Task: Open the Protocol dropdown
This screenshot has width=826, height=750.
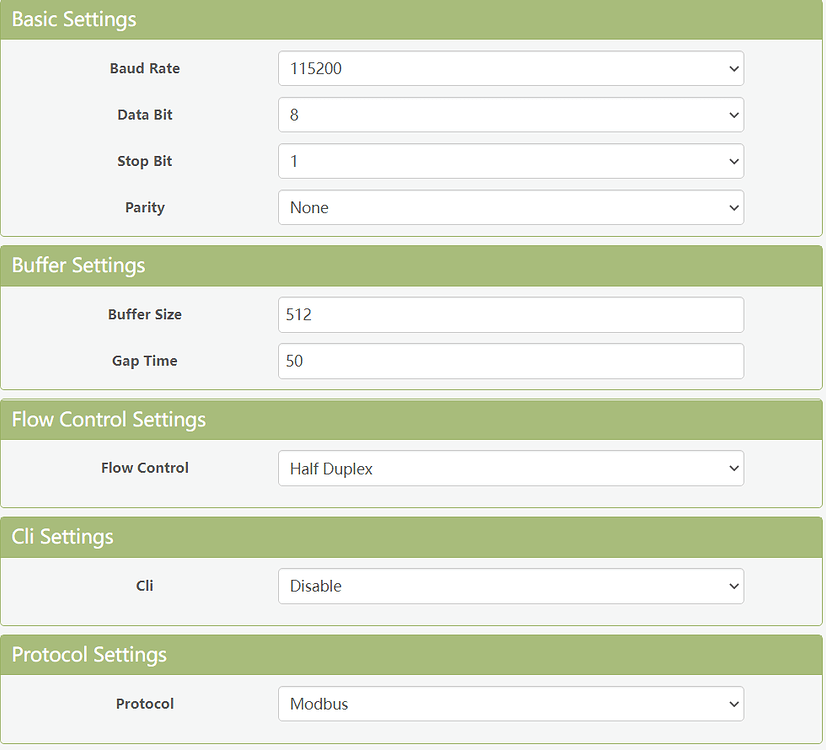Action: pos(510,703)
